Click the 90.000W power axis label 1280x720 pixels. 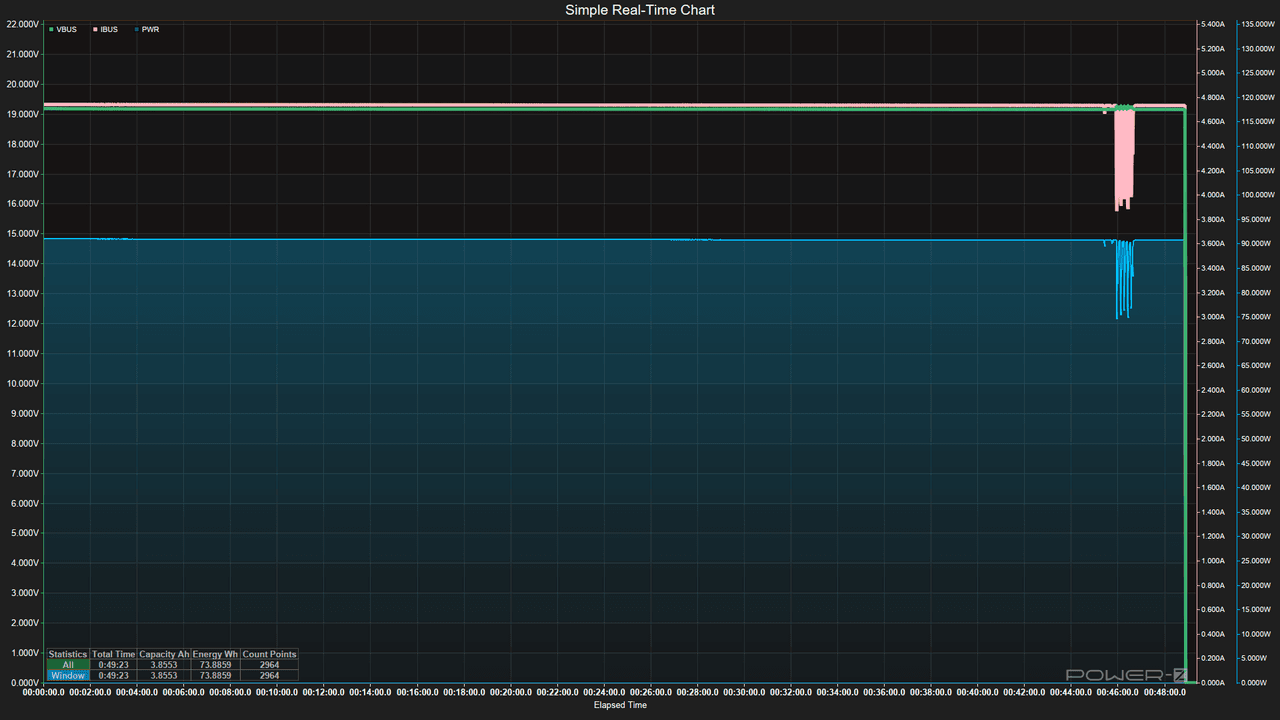1257,244
